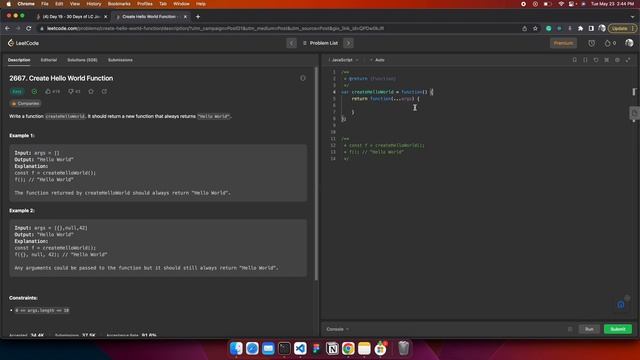The height and width of the screenshot is (360, 640).
Task: Click the streak flame counter icon
Action: 610,43
